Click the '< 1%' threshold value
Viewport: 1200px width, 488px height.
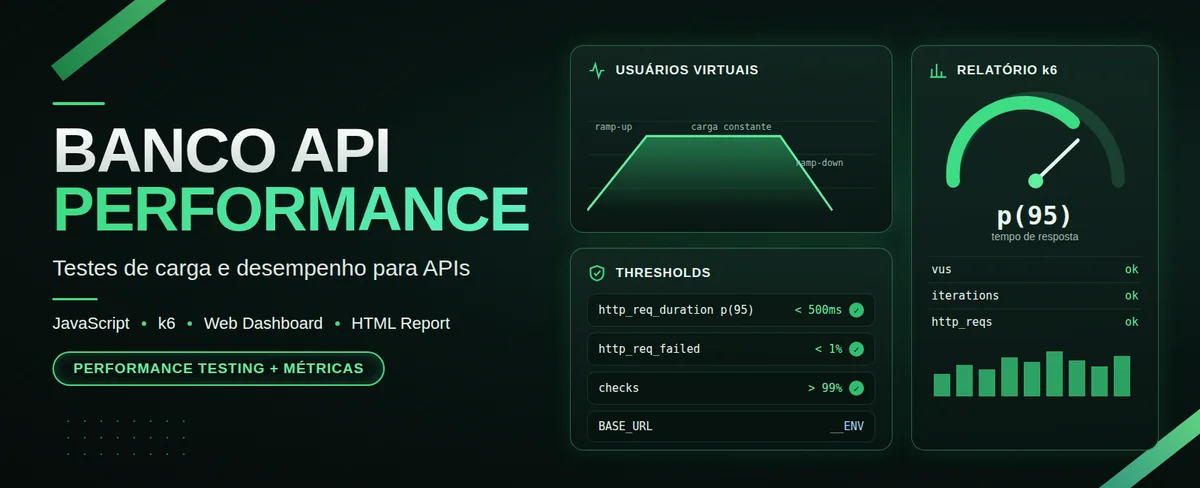tap(829, 349)
